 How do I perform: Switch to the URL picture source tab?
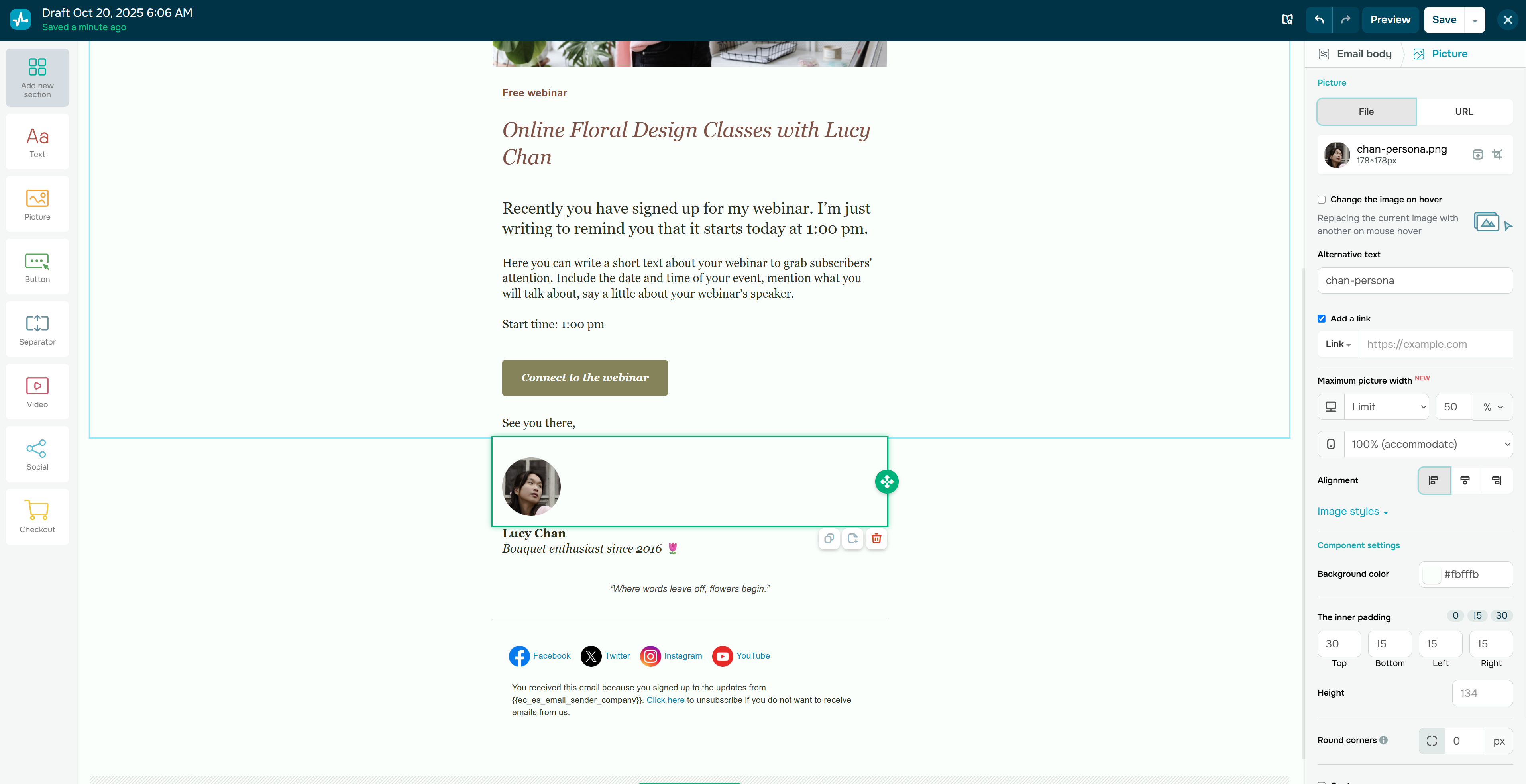click(x=1464, y=111)
